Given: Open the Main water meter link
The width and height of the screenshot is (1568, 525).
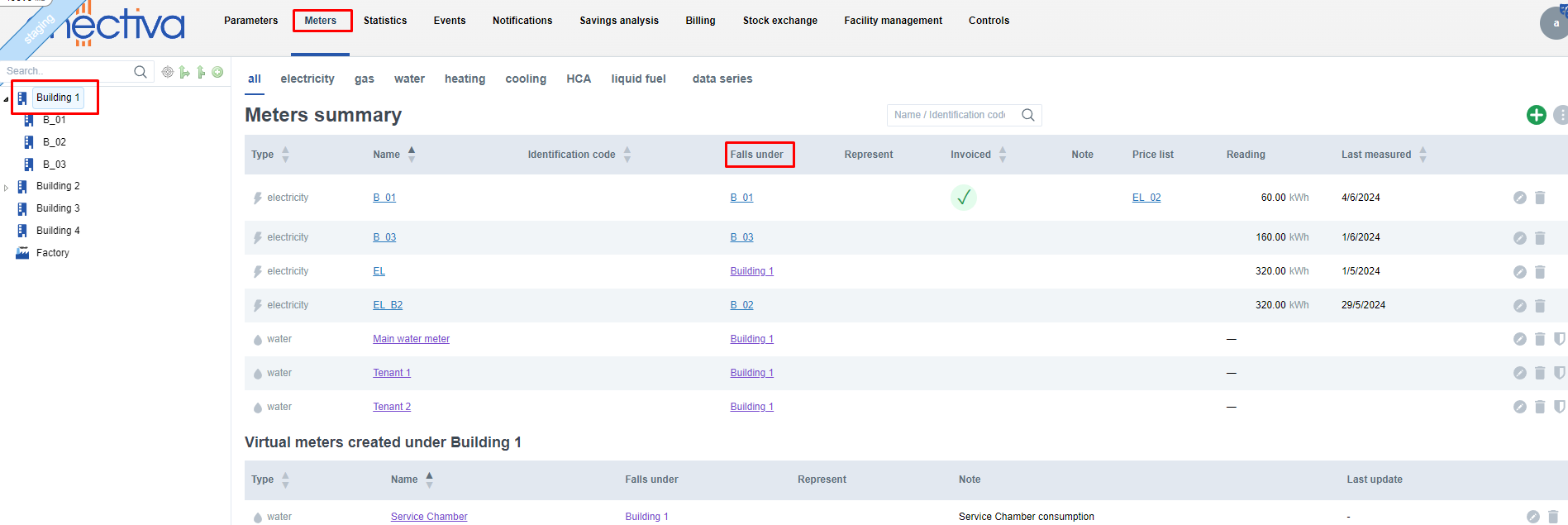Looking at the screenshot, I should pyautogui.click(x=411, y=339).
